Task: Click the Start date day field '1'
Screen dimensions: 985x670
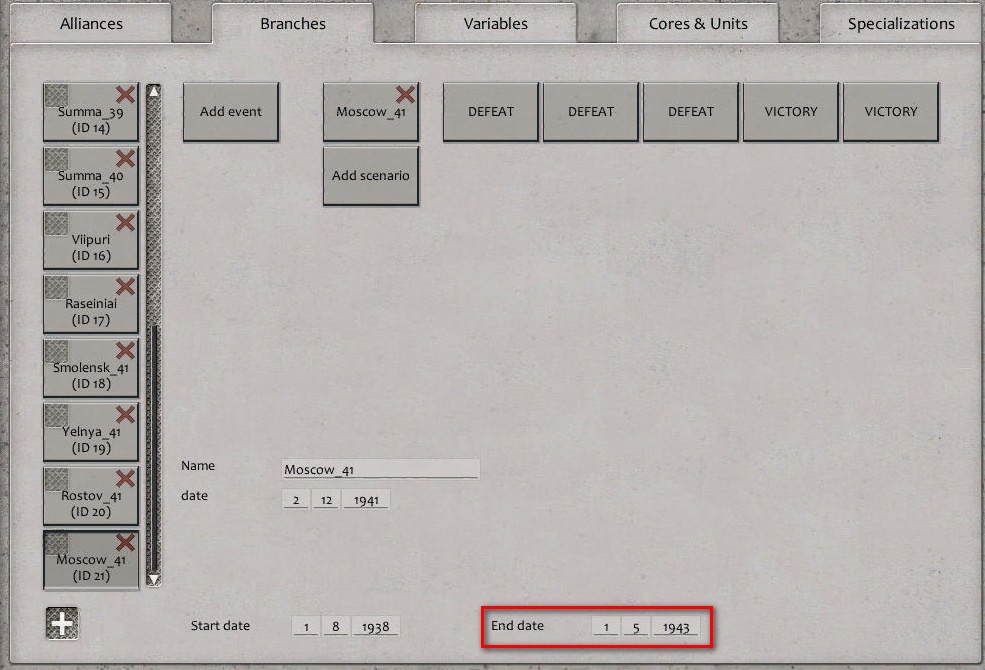Action: pyautogui.click(x=306, y=627)
